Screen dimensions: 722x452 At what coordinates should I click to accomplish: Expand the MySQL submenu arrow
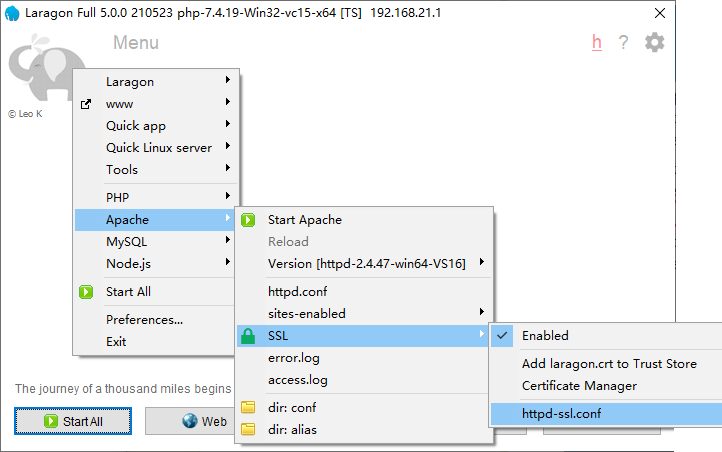[227, 240]
